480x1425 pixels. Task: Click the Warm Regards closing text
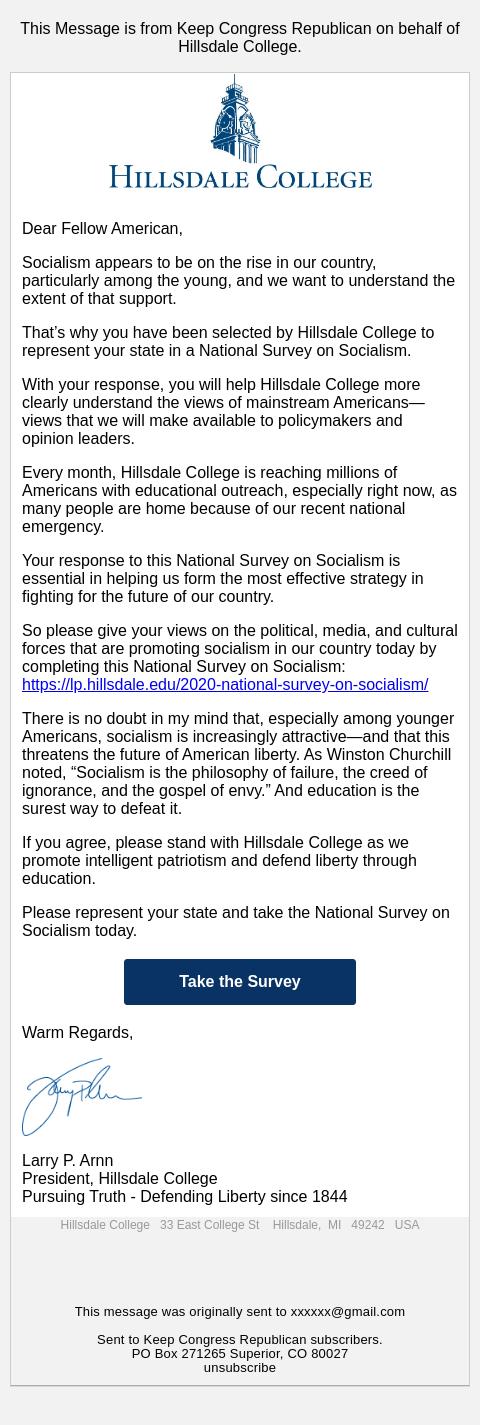click(x=77, y=1033)
